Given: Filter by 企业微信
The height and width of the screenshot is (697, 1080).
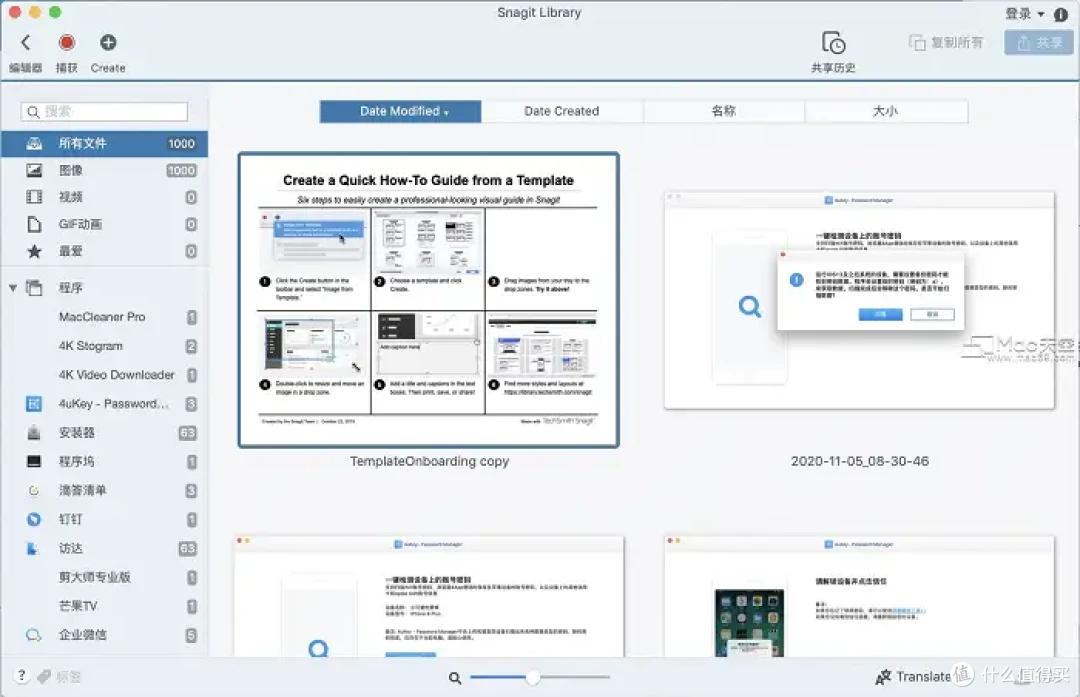Looking at the screenshot, I should click(105, 635).
